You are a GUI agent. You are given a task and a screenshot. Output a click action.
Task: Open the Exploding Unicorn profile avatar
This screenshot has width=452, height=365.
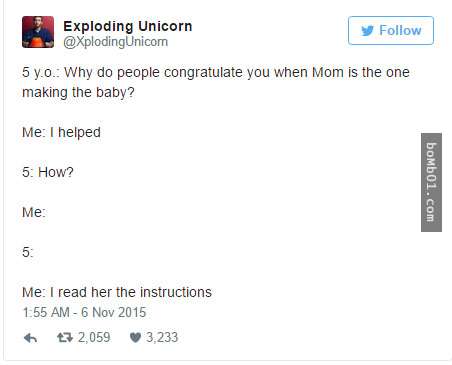(x=38, y=32)
